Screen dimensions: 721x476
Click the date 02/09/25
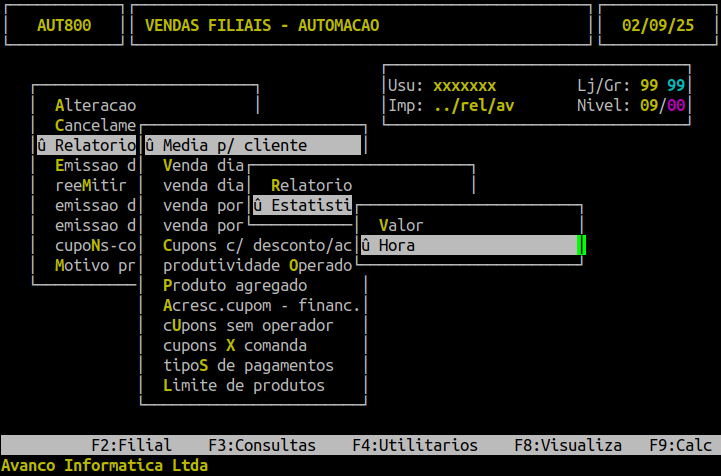(658, 25)
